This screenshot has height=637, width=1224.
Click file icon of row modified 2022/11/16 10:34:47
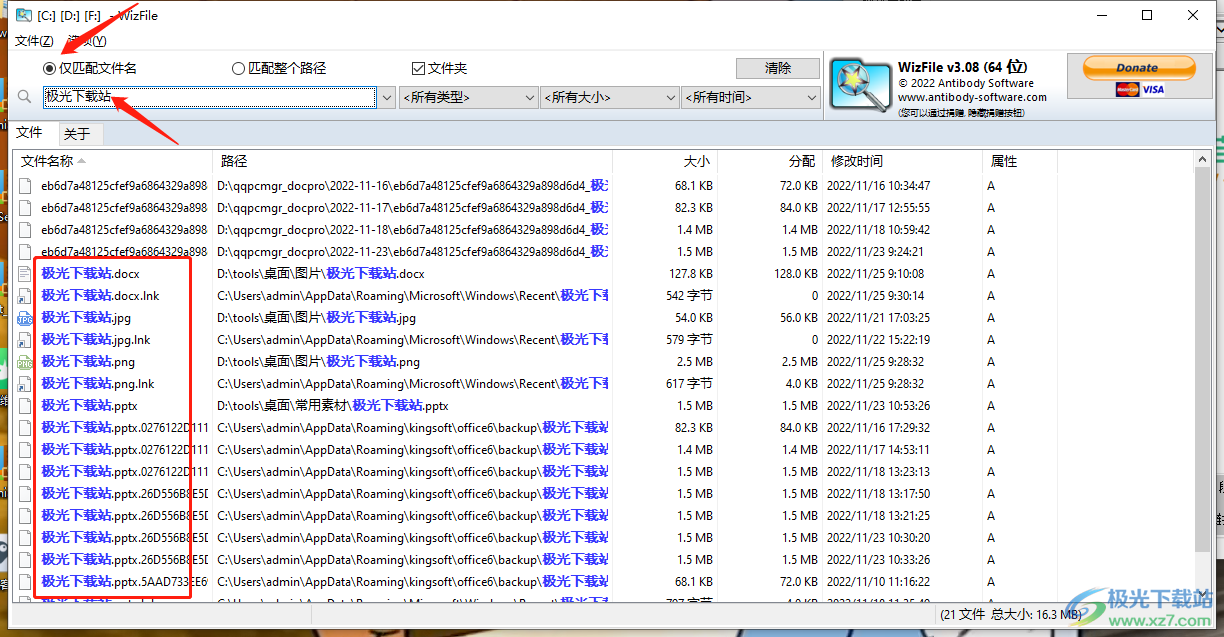point(26,186)
